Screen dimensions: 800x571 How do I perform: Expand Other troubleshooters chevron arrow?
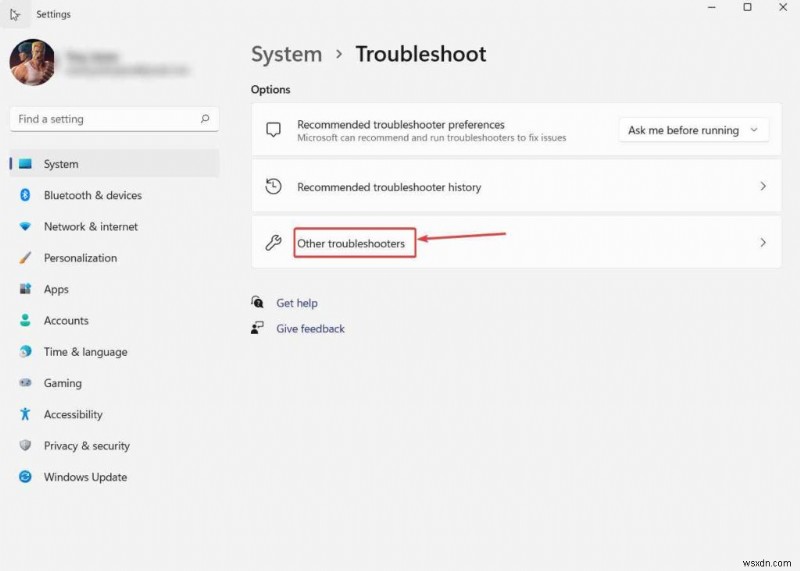pyautogui.click(x=763, y=242)
